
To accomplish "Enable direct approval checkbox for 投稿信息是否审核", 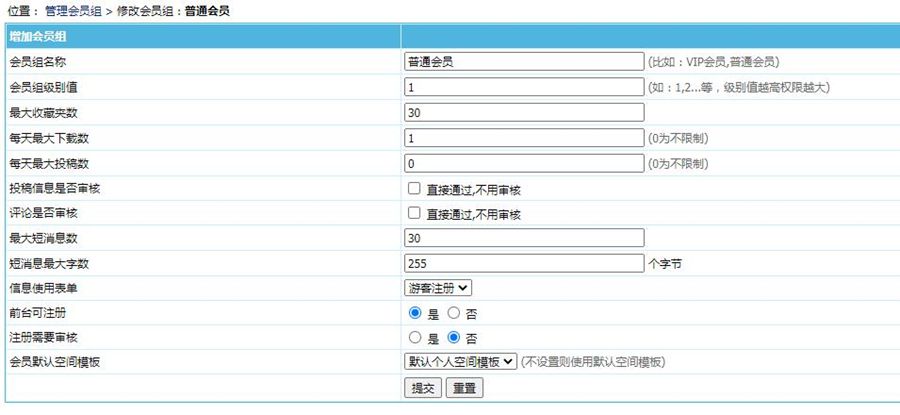I will coord(413,188).
